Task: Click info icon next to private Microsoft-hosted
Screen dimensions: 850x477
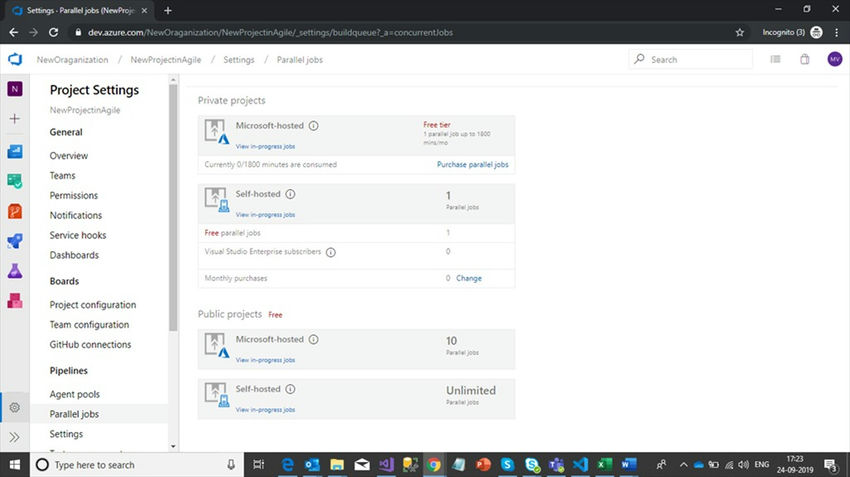Action: click(x=313, y=126)
